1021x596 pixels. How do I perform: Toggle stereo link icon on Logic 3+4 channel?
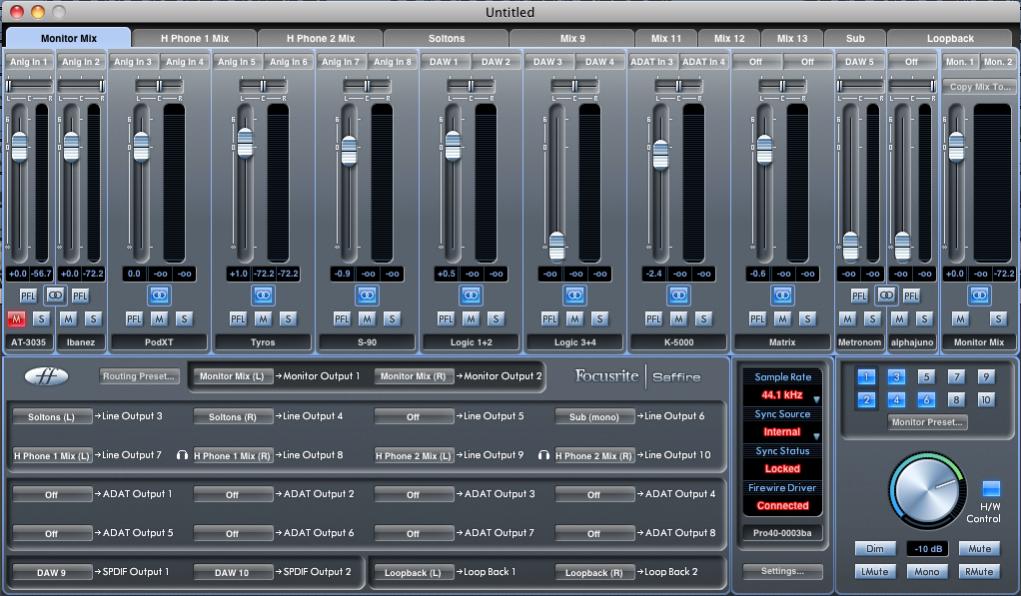coord(574,296)
